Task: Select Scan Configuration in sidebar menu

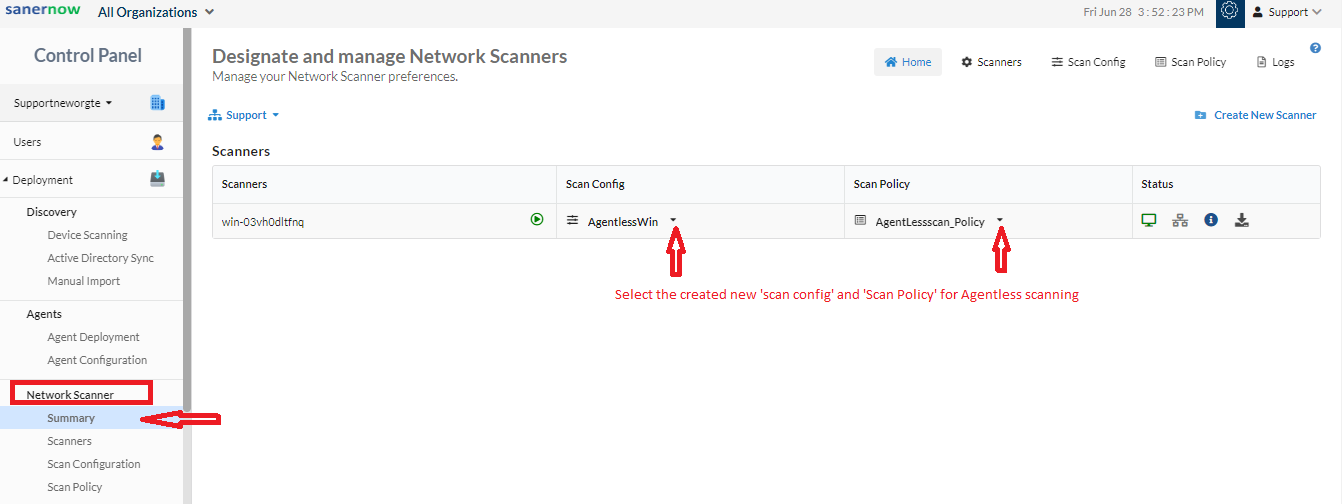Action: 93,464
